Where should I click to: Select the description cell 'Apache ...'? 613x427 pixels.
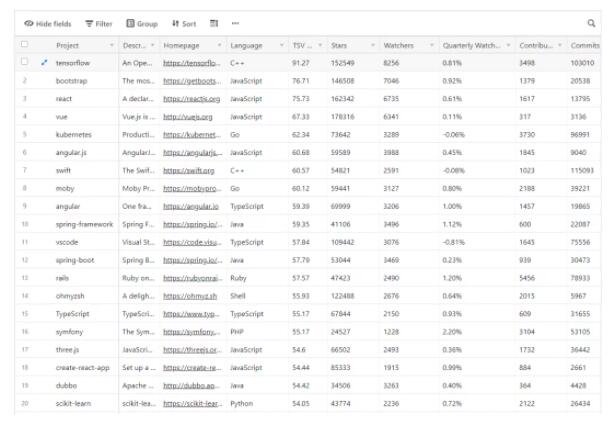[x=139, y=386]
